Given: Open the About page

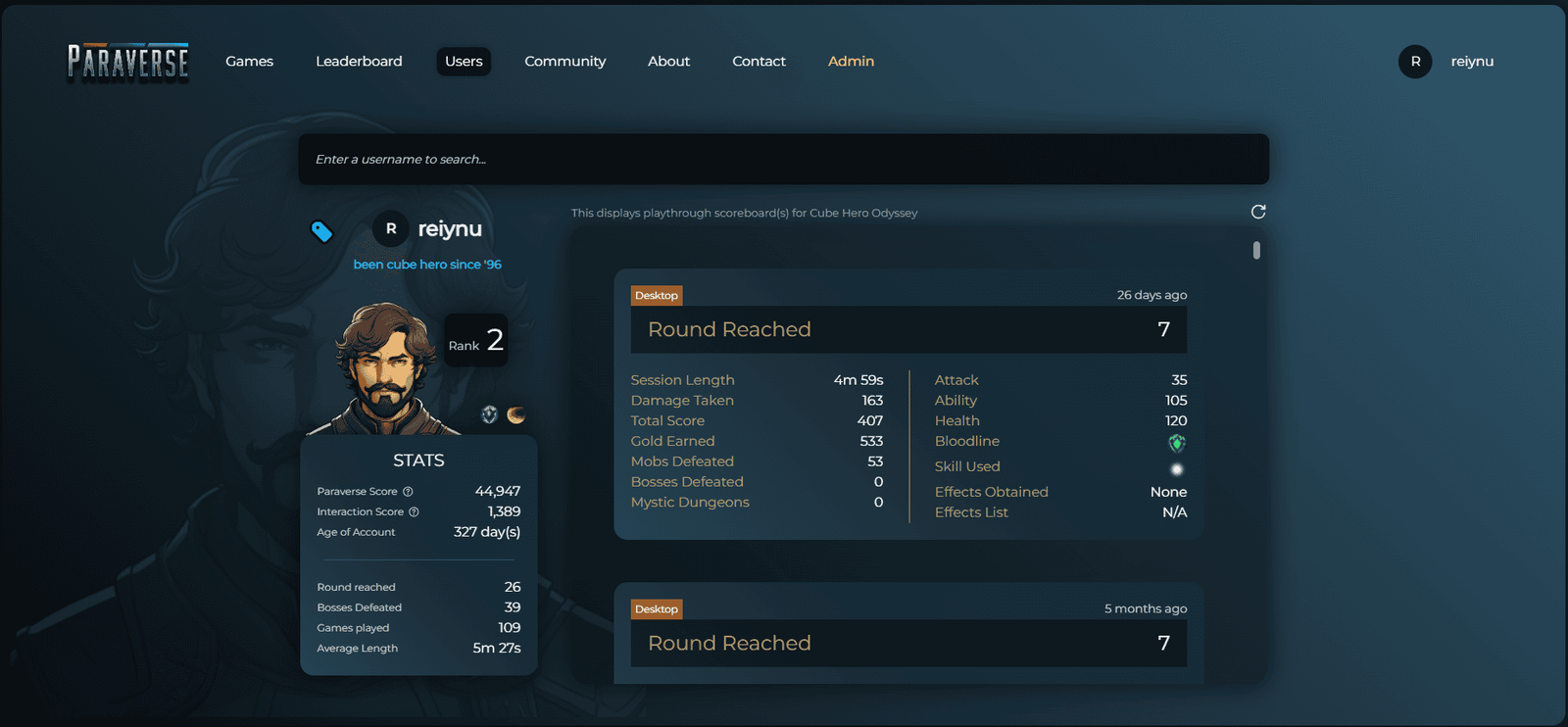Looking at the screenshot, I should 668,61.
